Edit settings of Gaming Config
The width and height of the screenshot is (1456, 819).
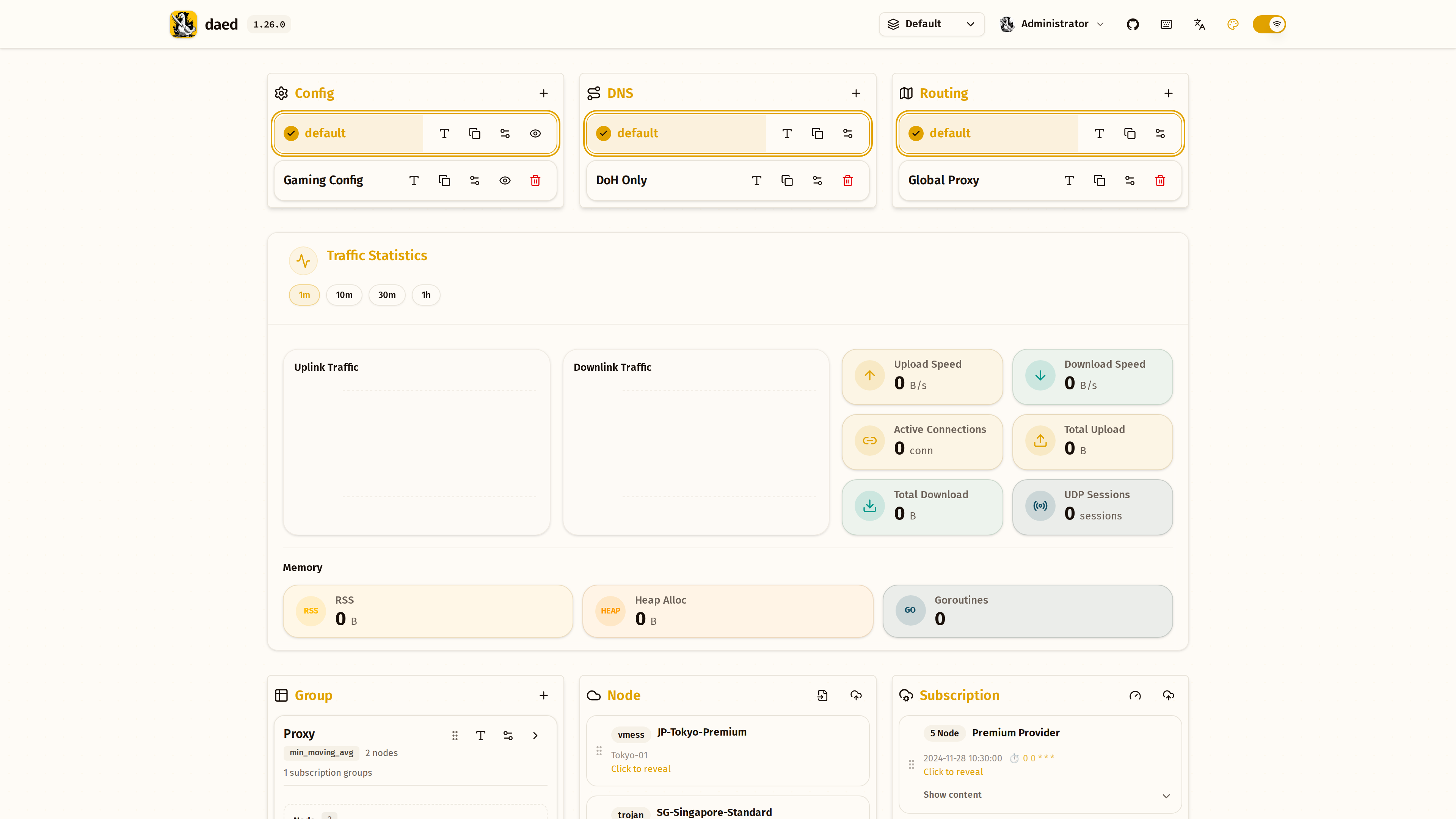[475, 180]
